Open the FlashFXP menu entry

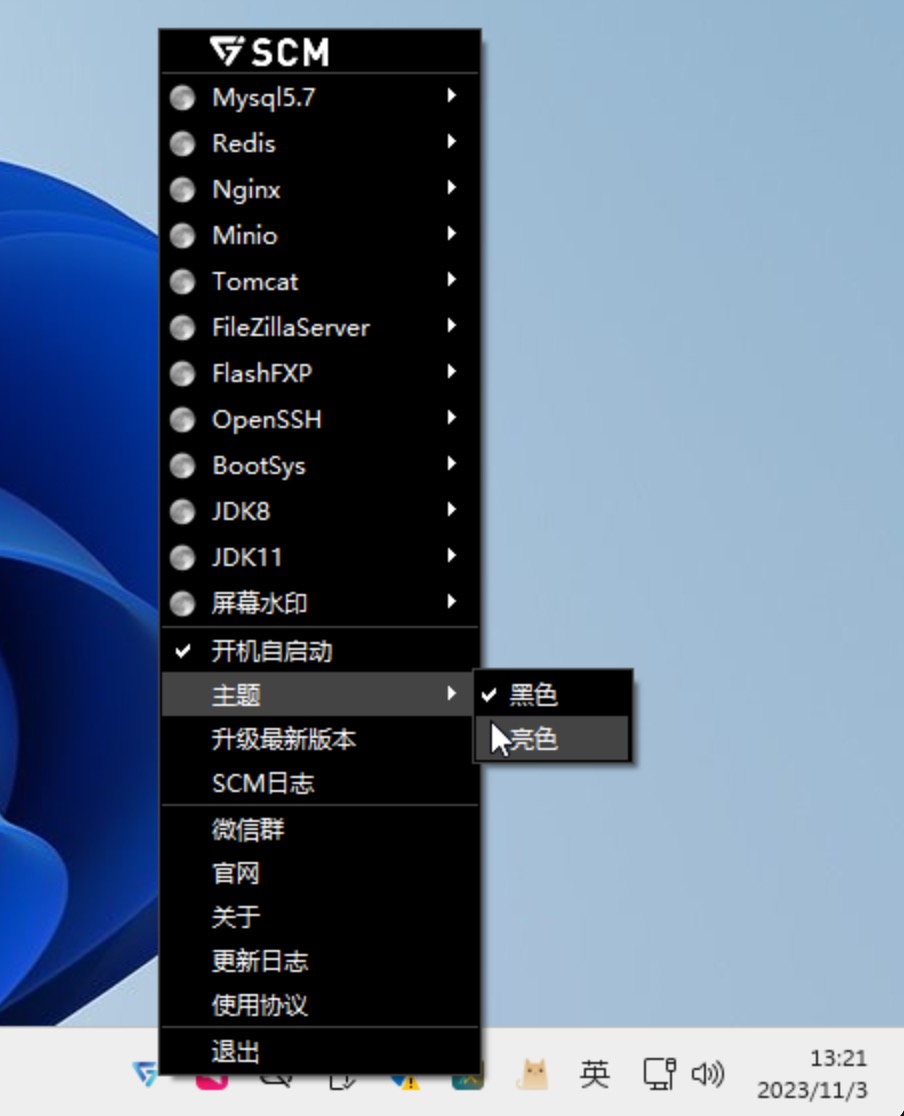[x=320, y=374]
